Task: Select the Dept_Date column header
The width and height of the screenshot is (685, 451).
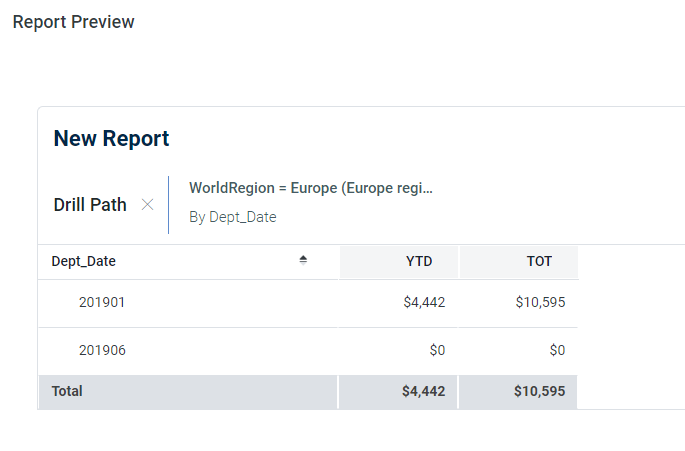Action: pos(84,262)
